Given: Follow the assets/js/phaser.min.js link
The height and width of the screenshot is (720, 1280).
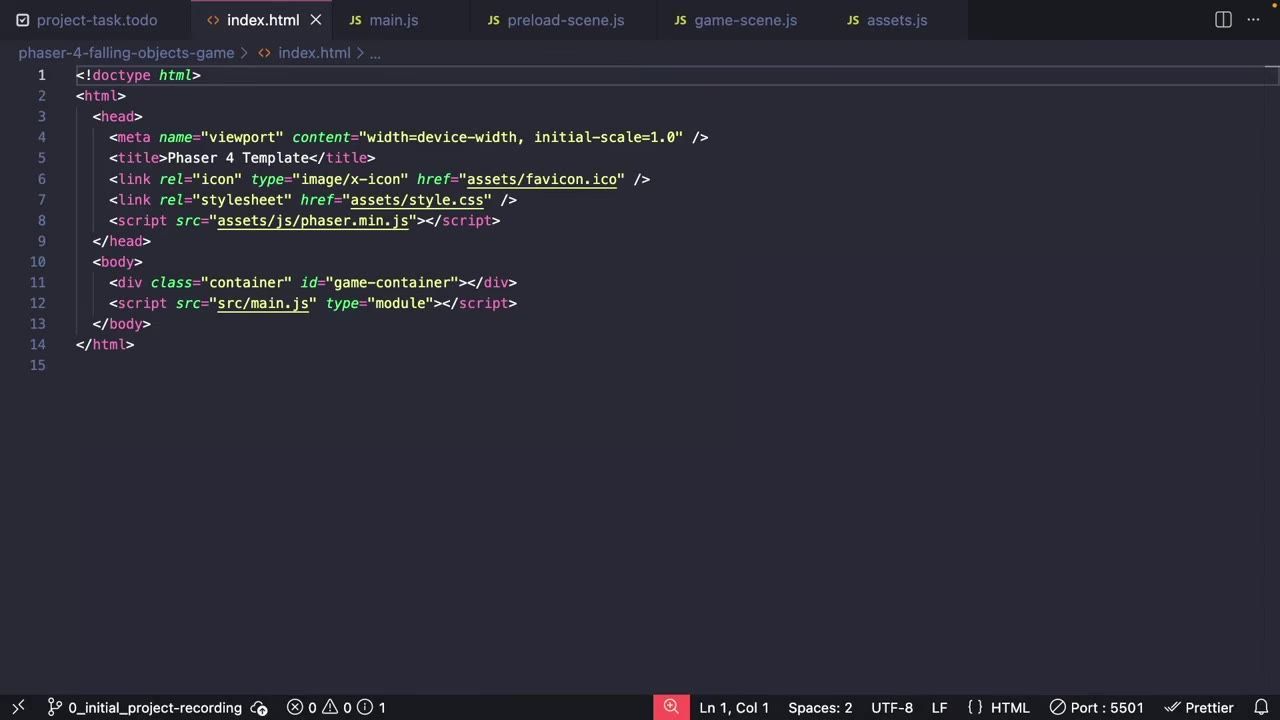Looking at the screenshot, I should click(313, 221).
